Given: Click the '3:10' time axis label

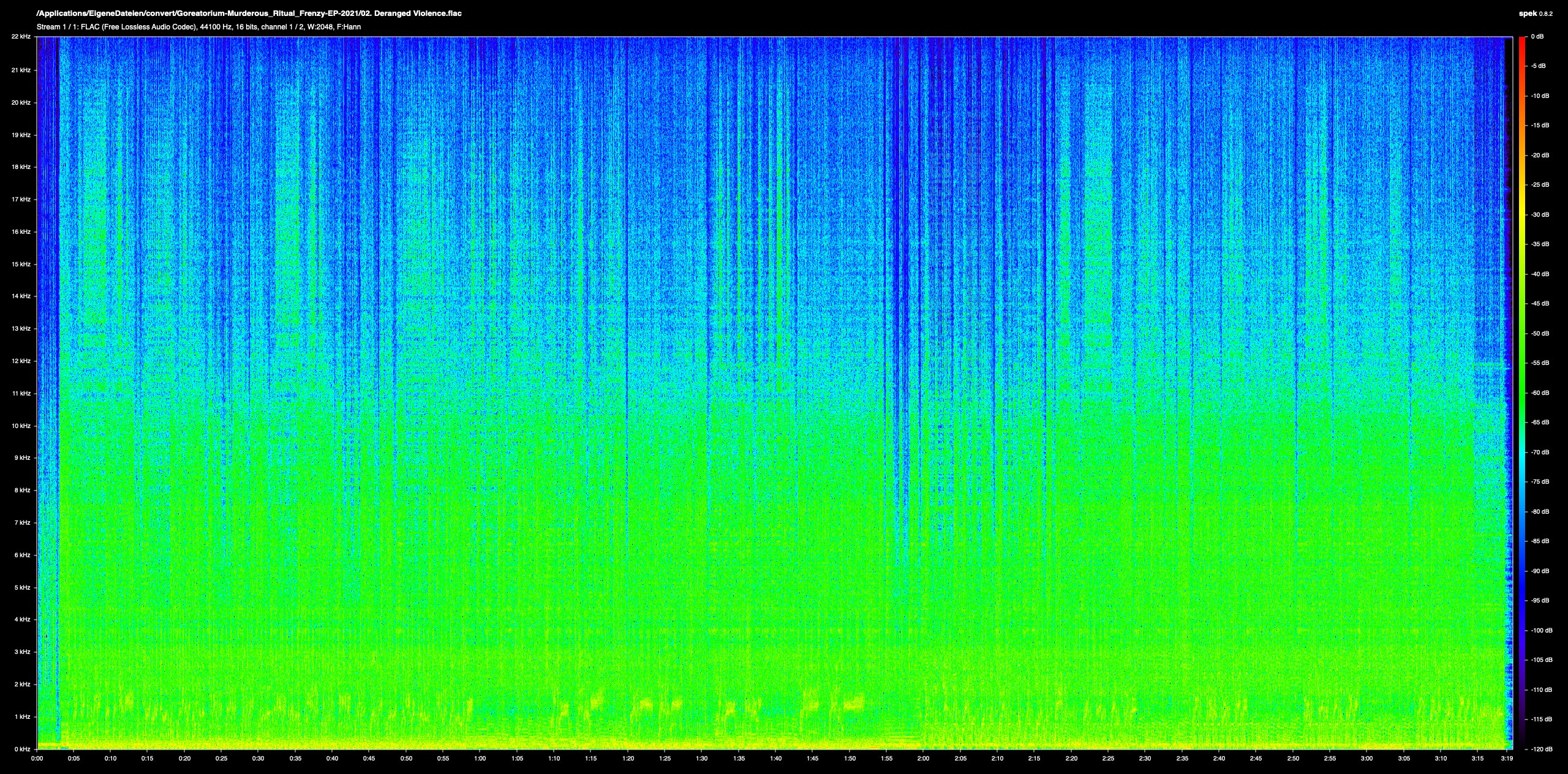Looking at the screenshot, I should 1441,759.
